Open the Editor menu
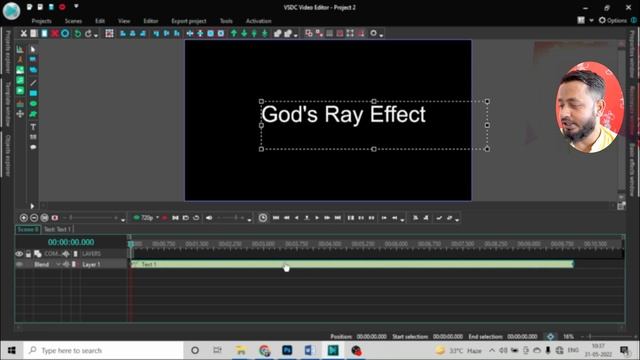The height and width of the screenshot is (360, 640). tap(151, 21)
